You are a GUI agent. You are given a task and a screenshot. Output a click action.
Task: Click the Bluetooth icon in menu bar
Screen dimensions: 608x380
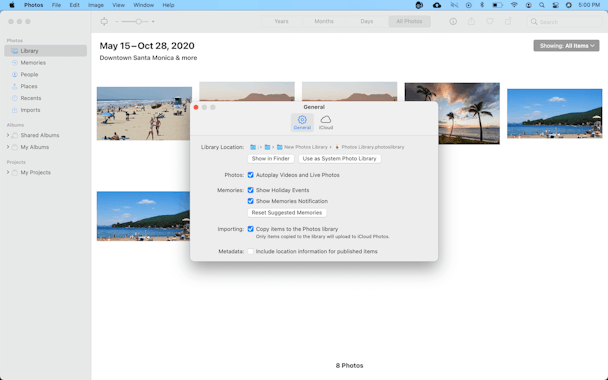pos(482,5)
